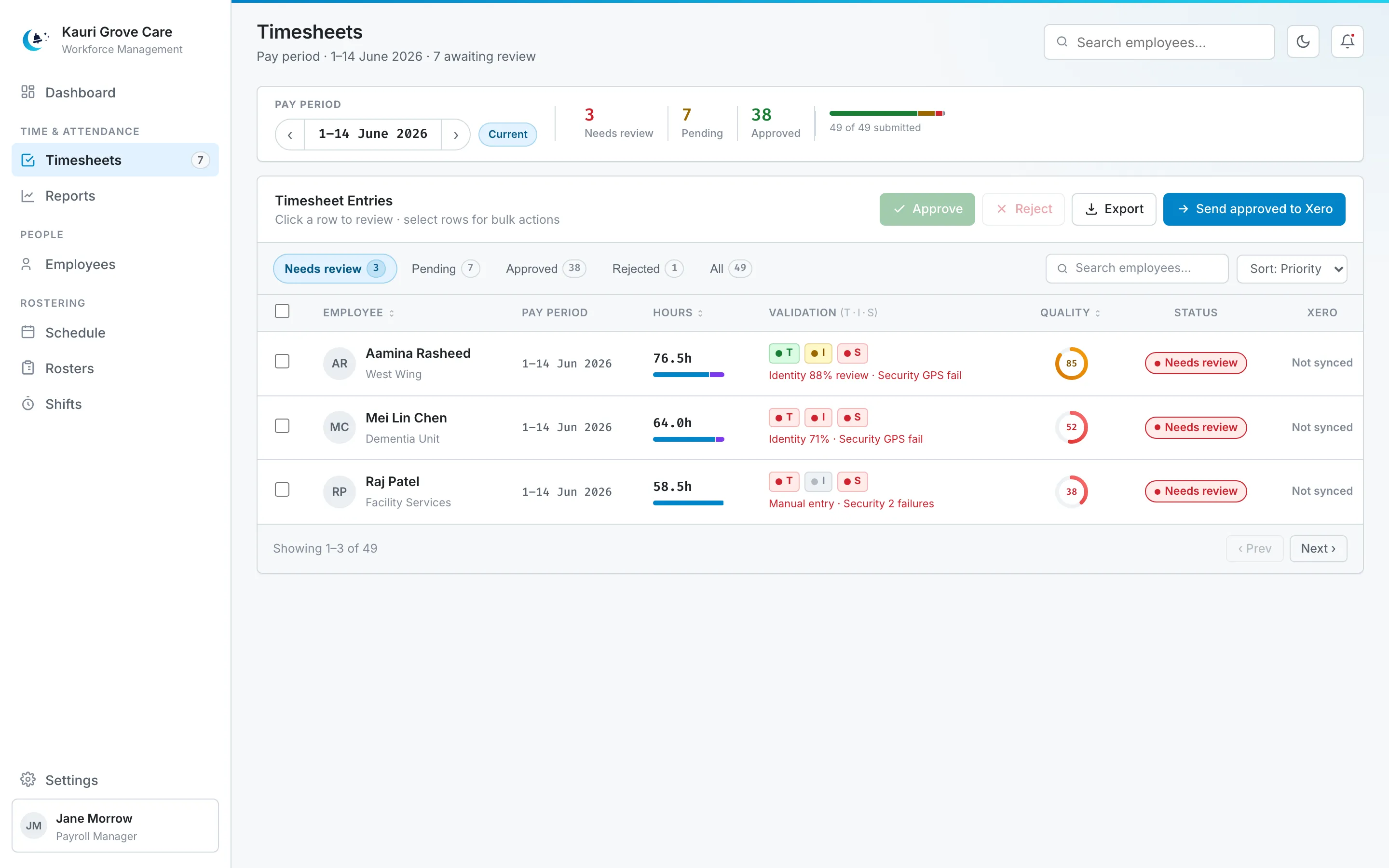This screenshot has width=1389, height=868.
Task: Sort by Employee column
Action: pyautogui.click(x=358, y=313)
